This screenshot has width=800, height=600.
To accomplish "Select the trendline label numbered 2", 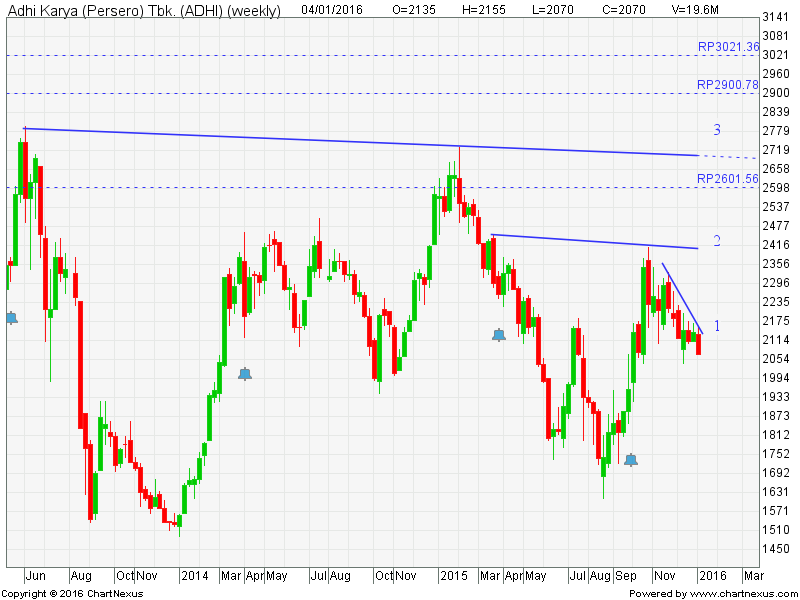I will click(x=717, y=241).
